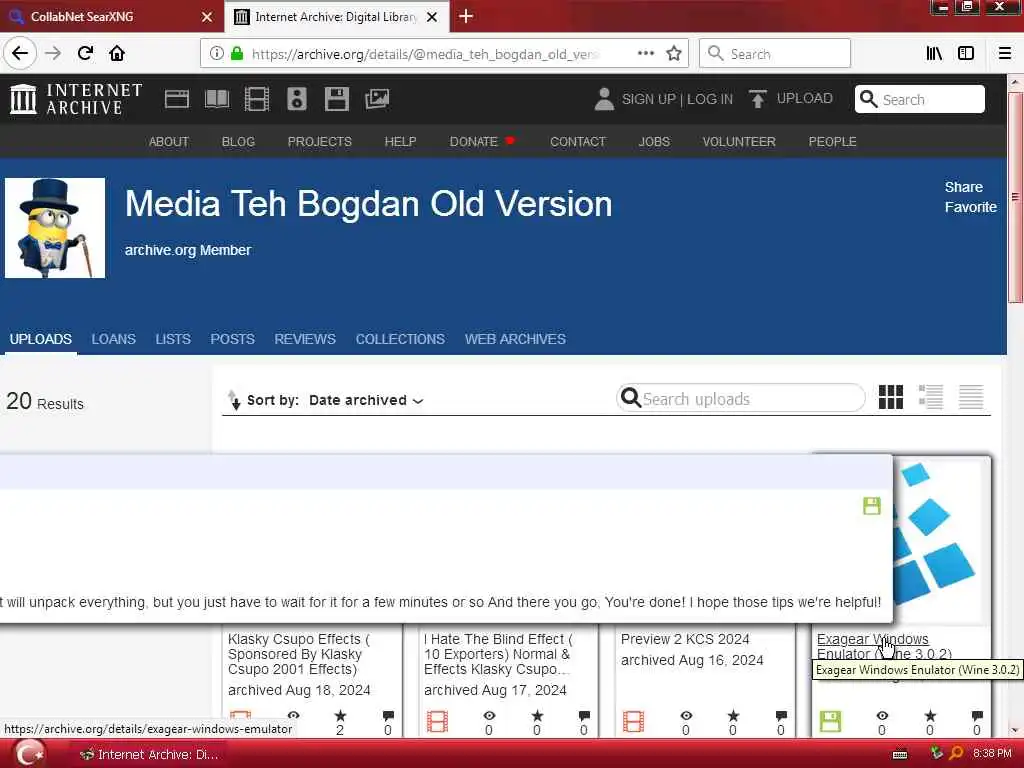Click the Search uploads field
Viewport: 1024px width, 768px height.
741,398
